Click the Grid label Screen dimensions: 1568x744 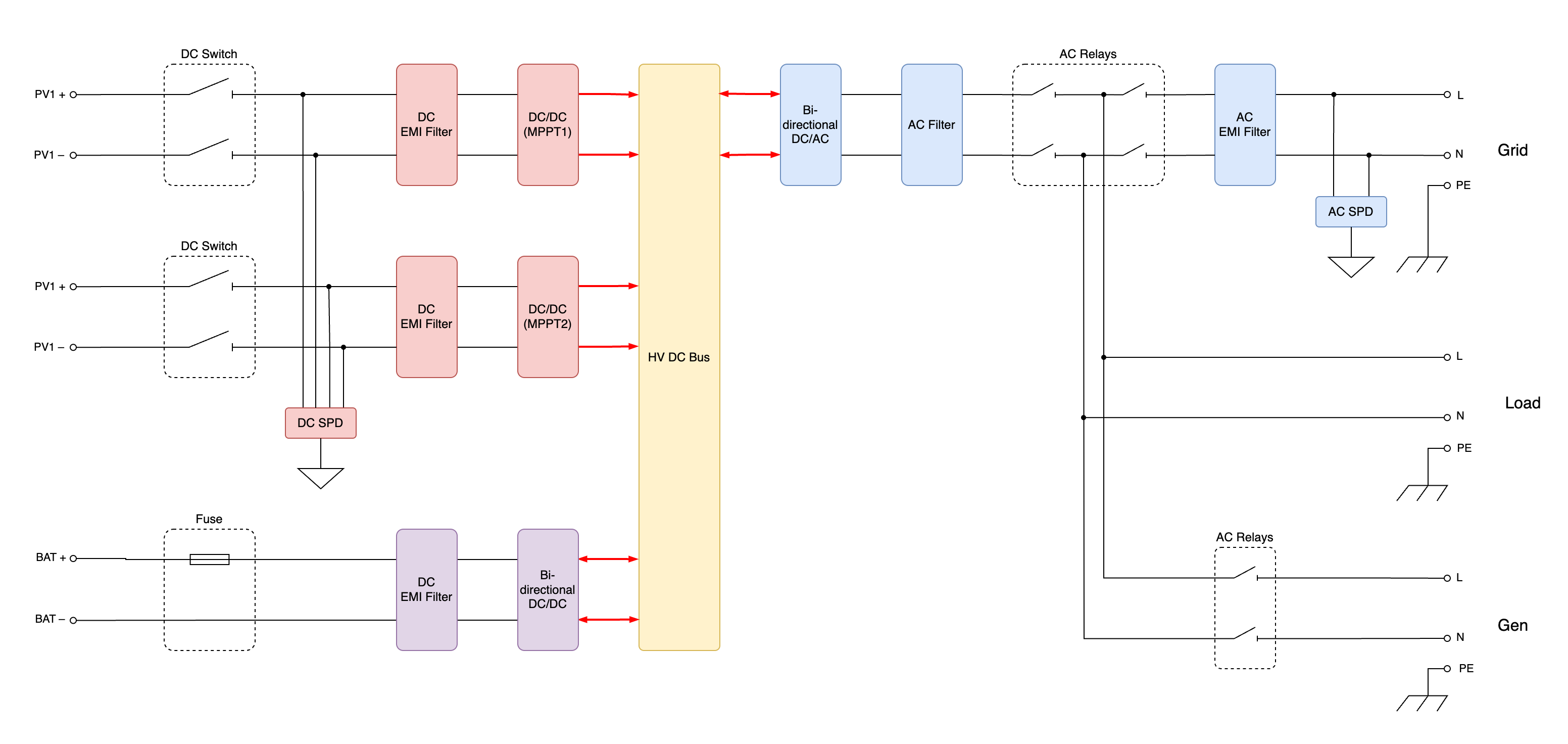click(x=1512, y=150)
